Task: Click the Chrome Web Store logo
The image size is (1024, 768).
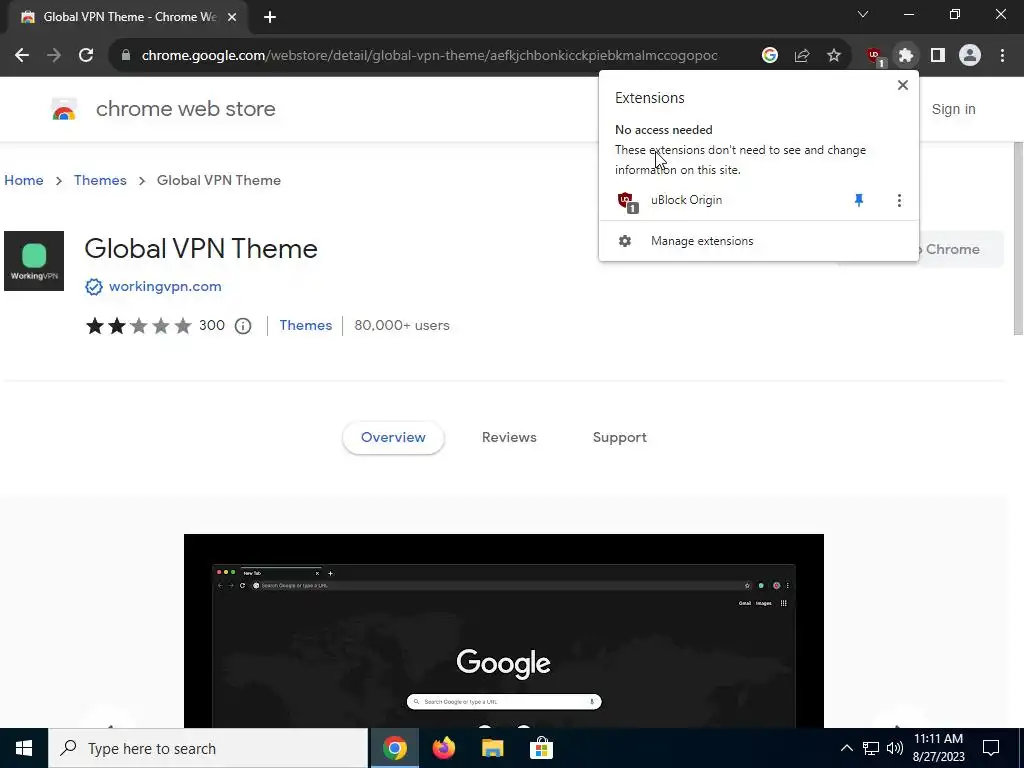Action: tap(64, 110)
